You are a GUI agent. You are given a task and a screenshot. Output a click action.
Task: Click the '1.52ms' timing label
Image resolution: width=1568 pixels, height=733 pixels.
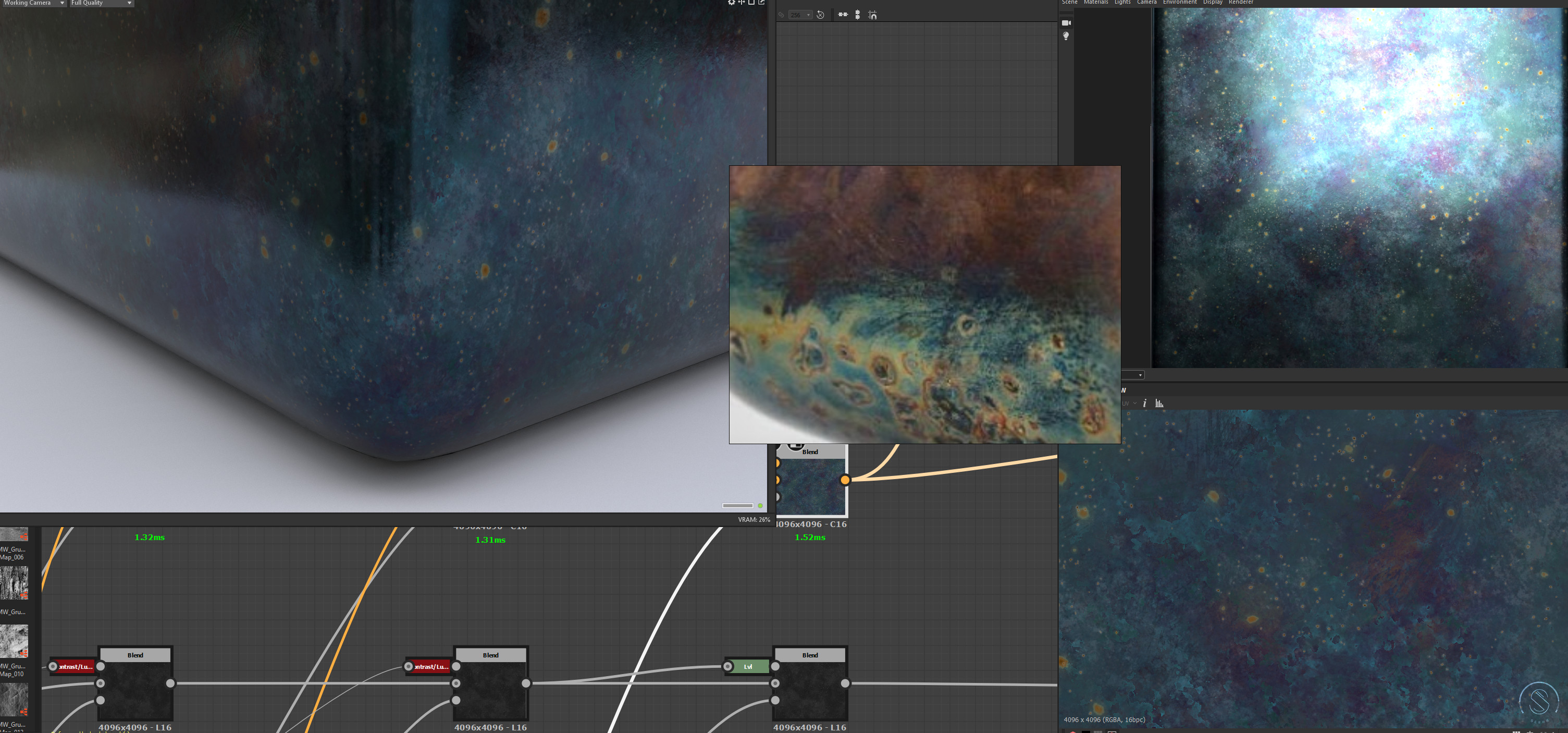click(810, 537)
